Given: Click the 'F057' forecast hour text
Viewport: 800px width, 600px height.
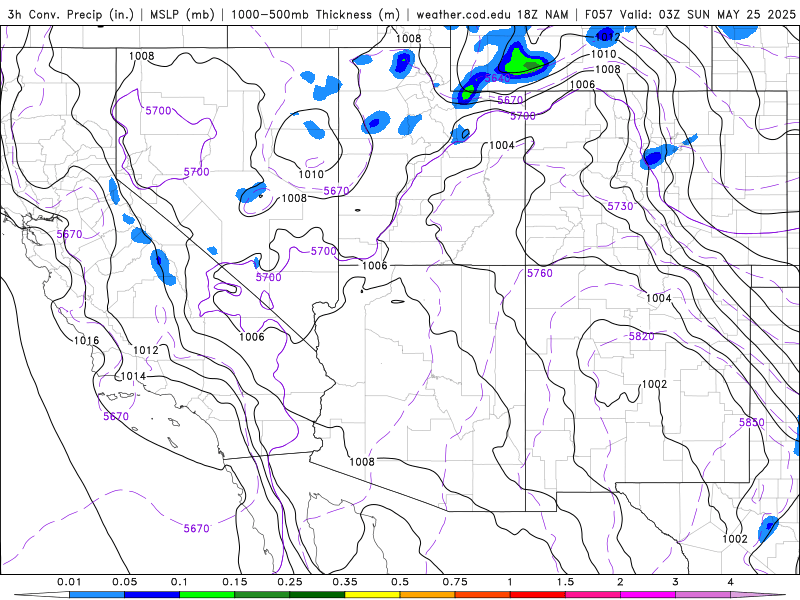Looking at the screenshot, I should point(598,14).
